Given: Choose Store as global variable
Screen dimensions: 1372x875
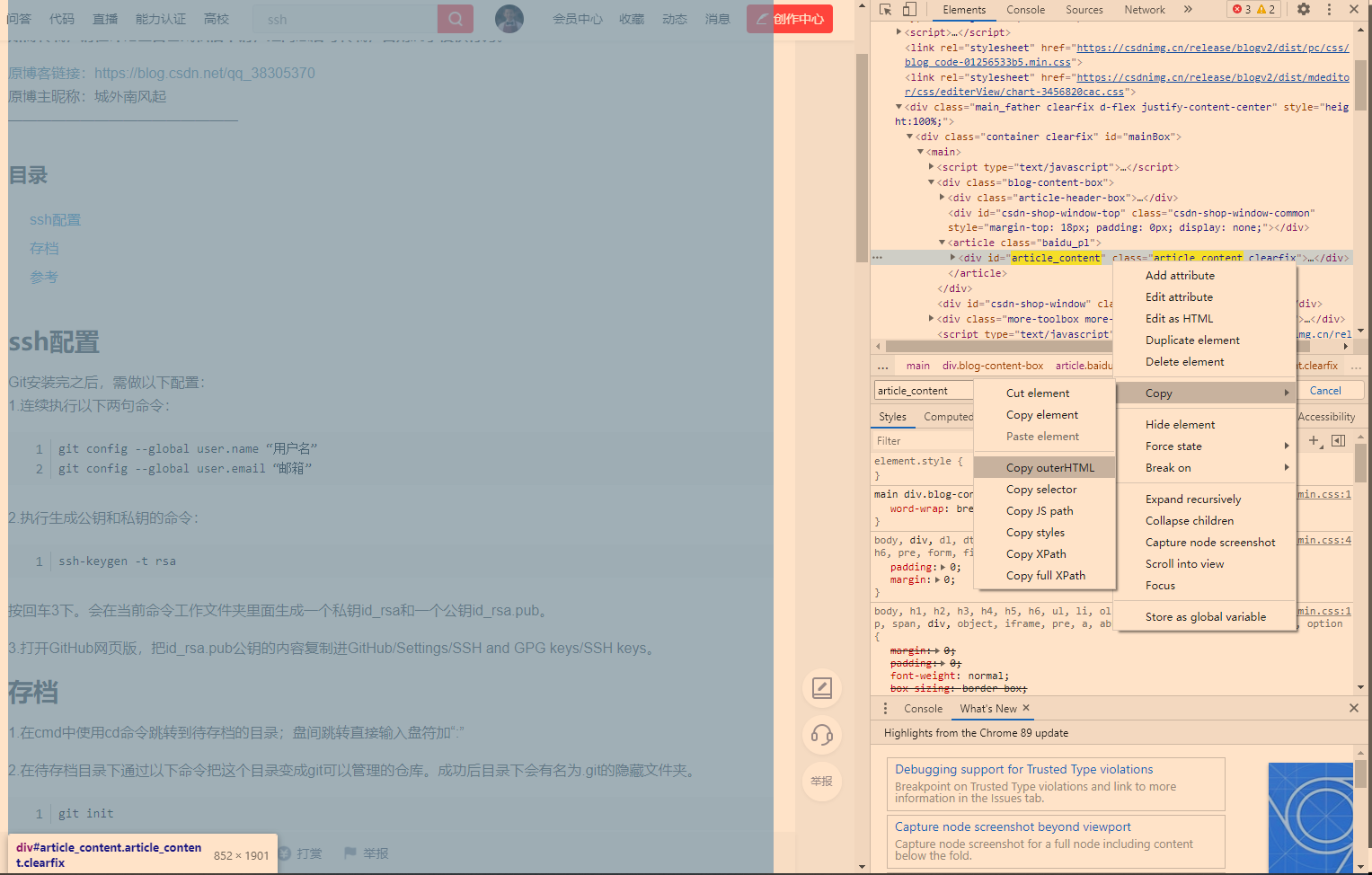Looking at the screenshot, I should pyautogui.click(x=1205, y=617).
